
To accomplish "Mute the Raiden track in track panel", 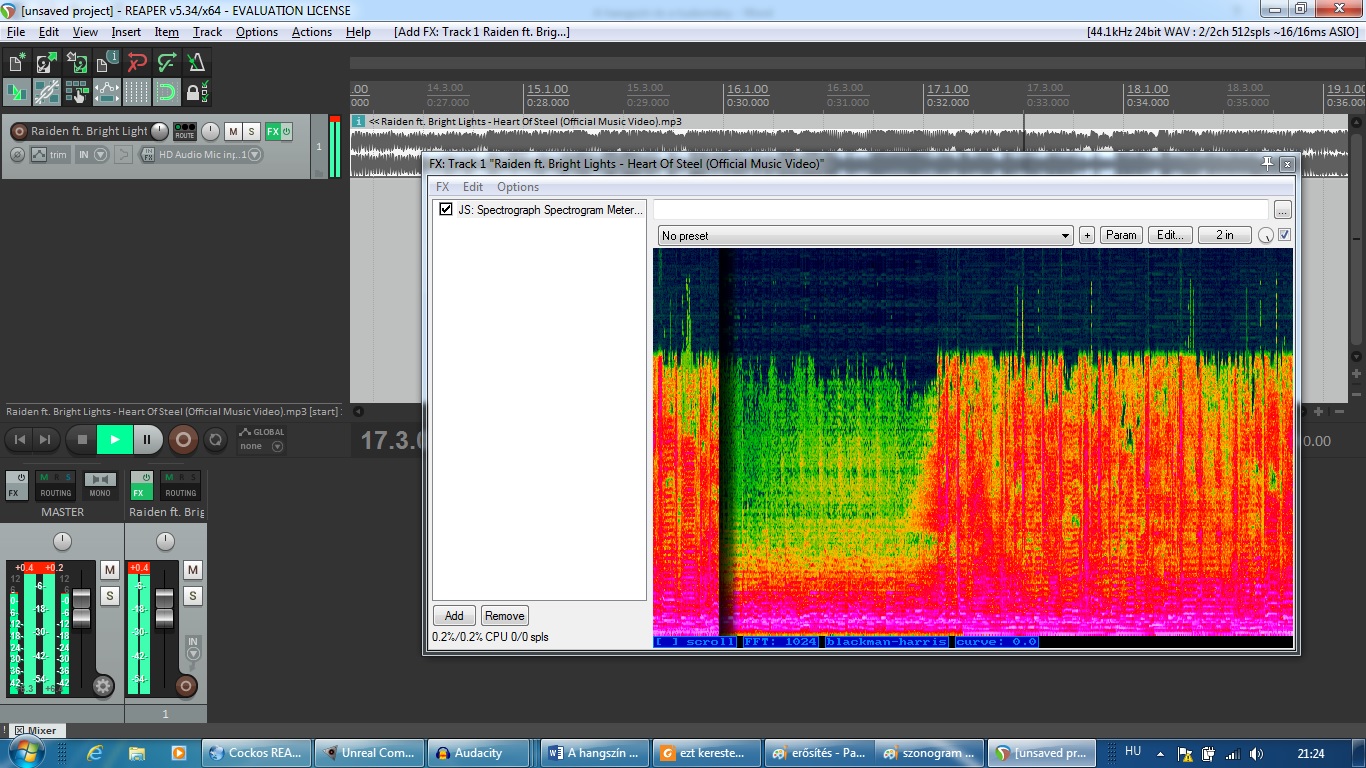I will tap(232, 131).
